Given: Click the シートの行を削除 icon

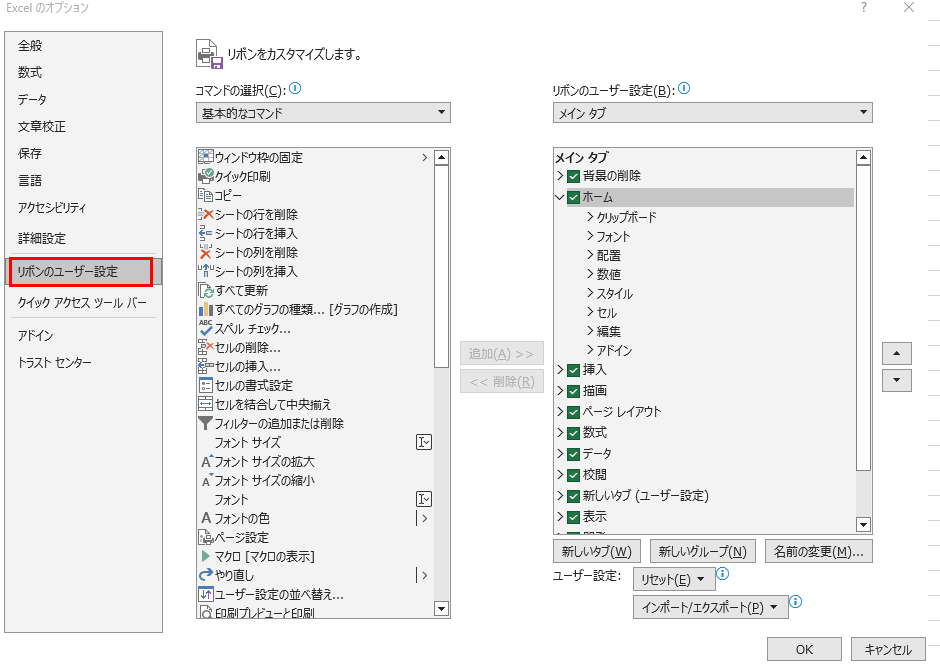Looking at the screenshot, I should coord(206,214).
